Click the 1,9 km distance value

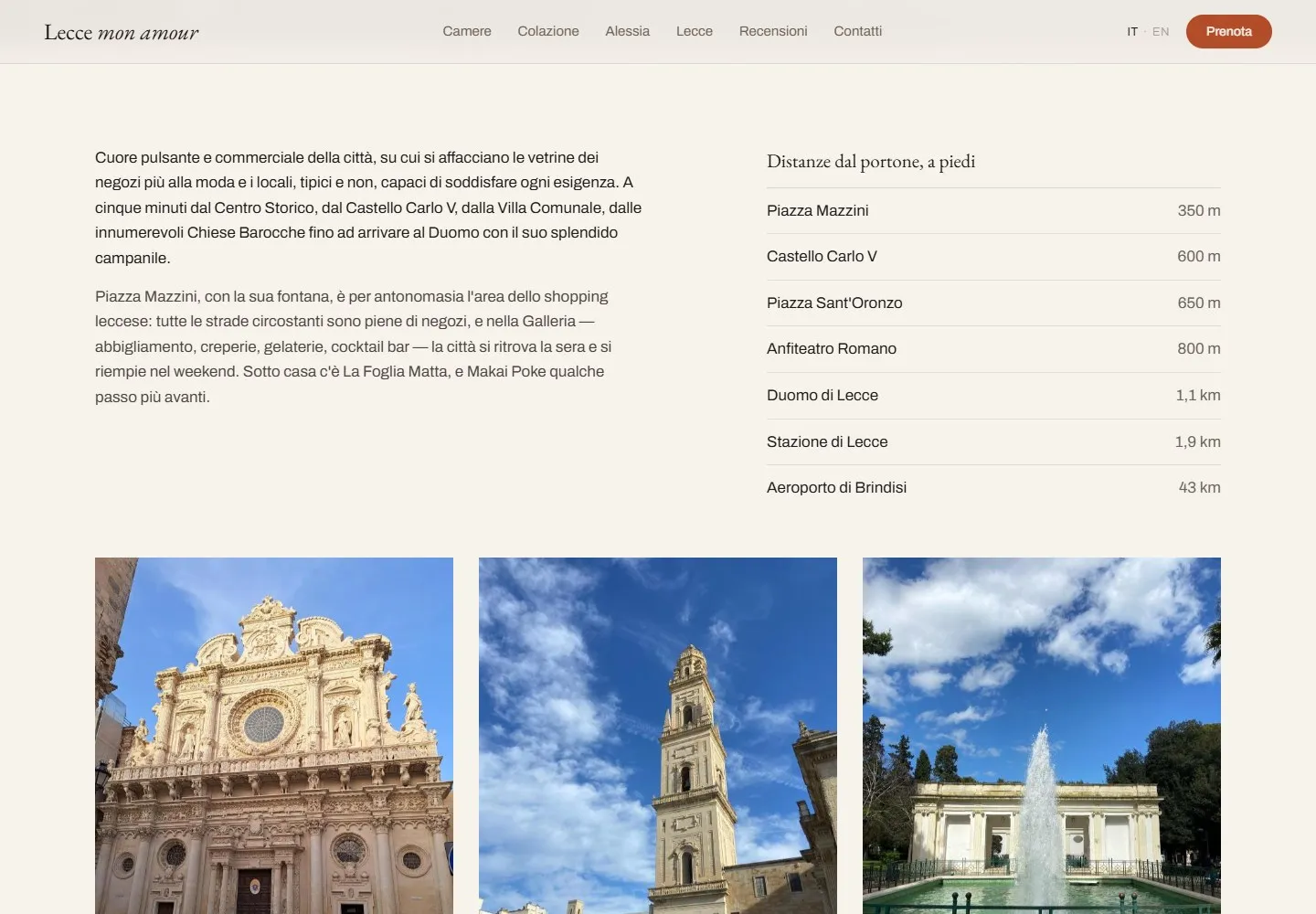pyautogui.click(x=1198, y=441)
